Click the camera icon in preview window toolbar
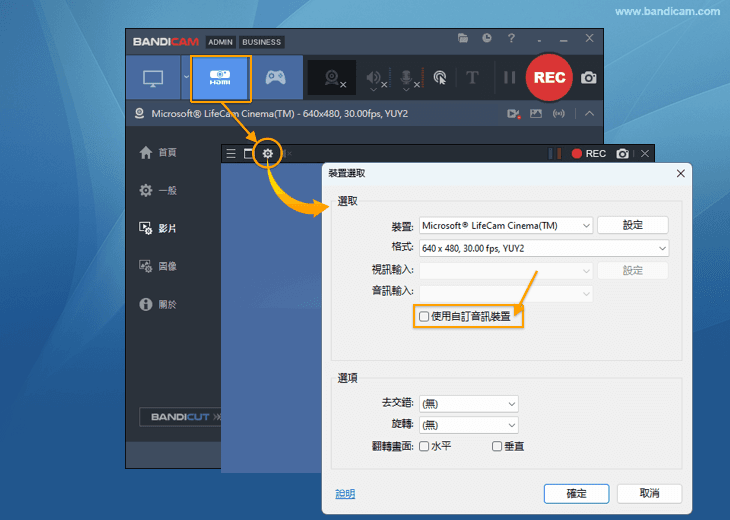730x520 pixels. pyautogui.click(x=622, y=154)
